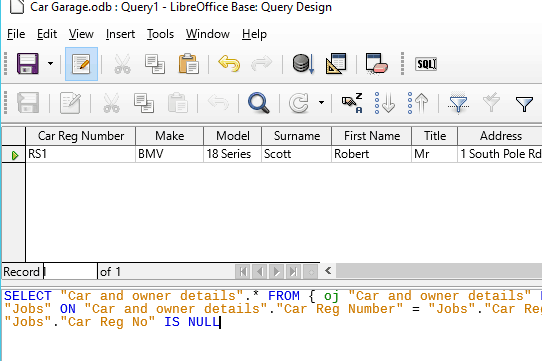Click the Undo Data Input icon in the data toolbar
This screenshot has height=361, width=542.
(218, 103)
